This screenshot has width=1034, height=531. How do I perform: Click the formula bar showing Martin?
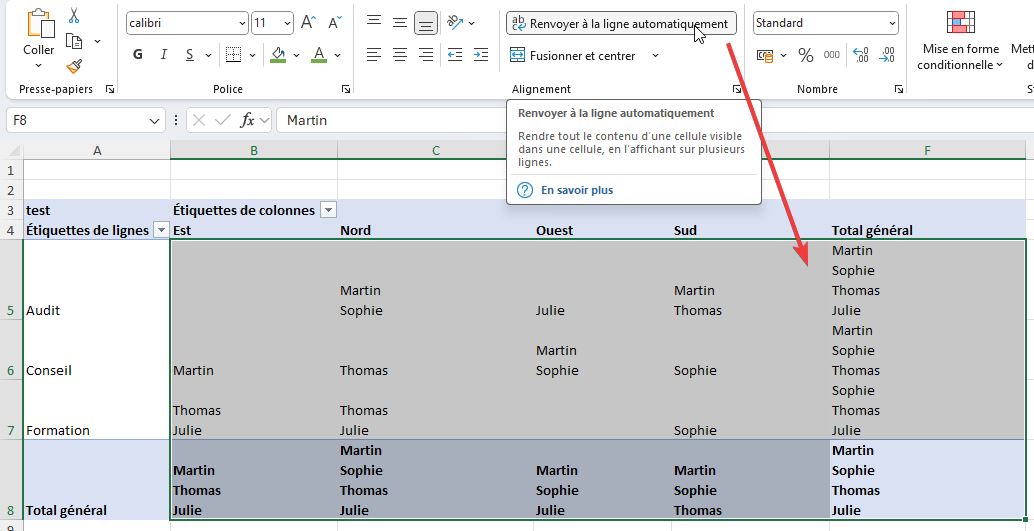(x=655, y=121)
